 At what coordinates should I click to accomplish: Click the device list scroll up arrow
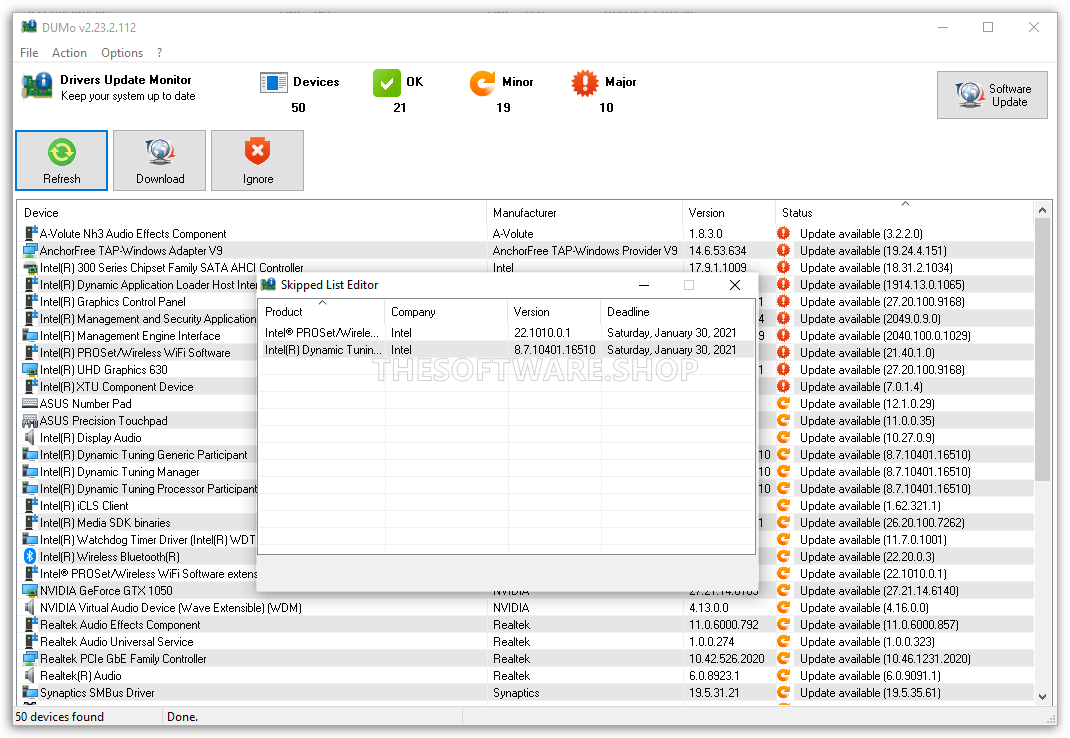point(1042,210)
